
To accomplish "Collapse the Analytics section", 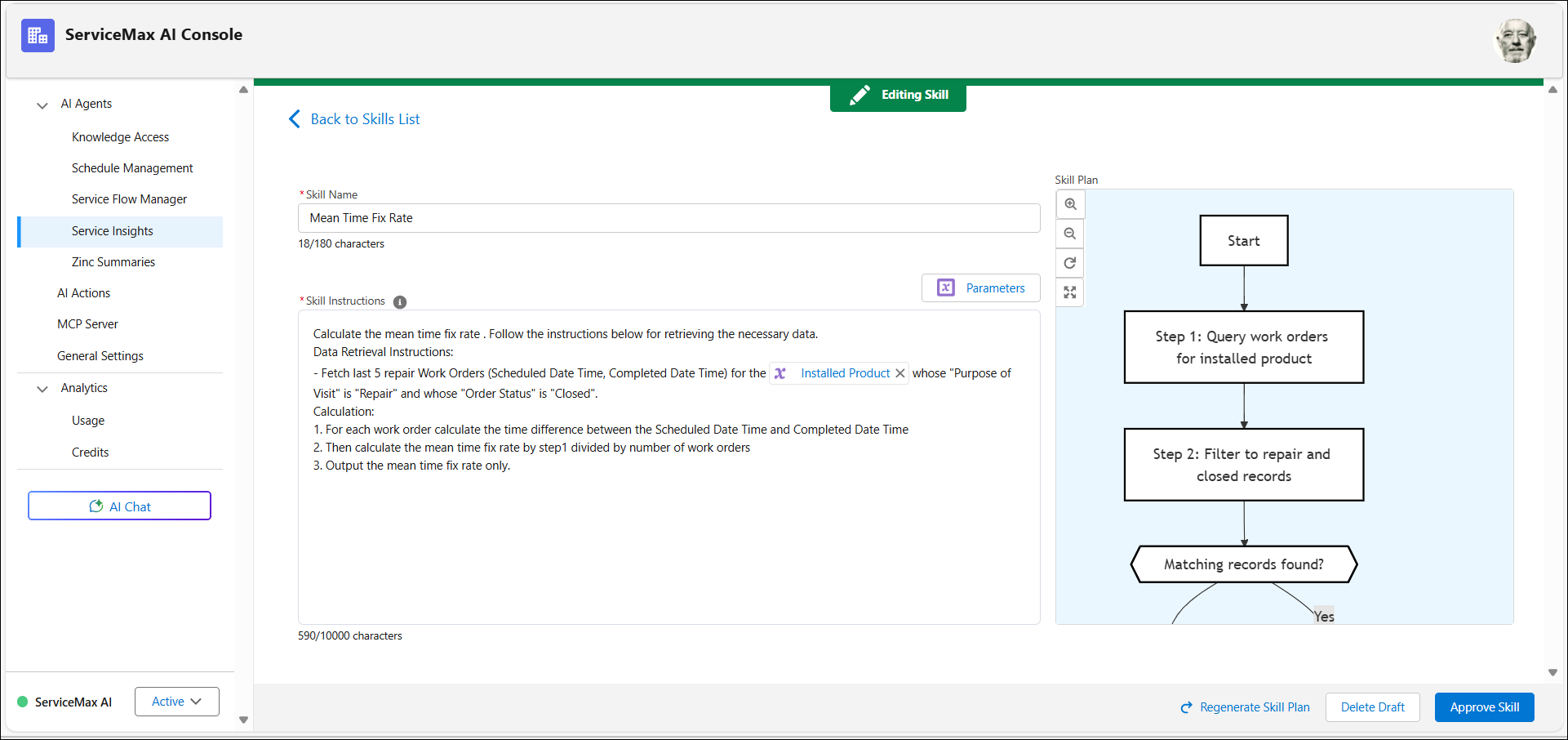I will coord(42,389).
